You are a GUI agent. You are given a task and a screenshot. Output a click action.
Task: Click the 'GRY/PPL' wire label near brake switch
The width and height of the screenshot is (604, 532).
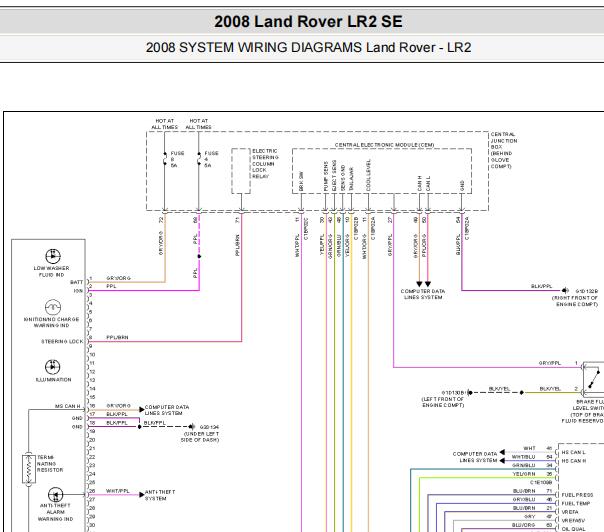point(550,363)
